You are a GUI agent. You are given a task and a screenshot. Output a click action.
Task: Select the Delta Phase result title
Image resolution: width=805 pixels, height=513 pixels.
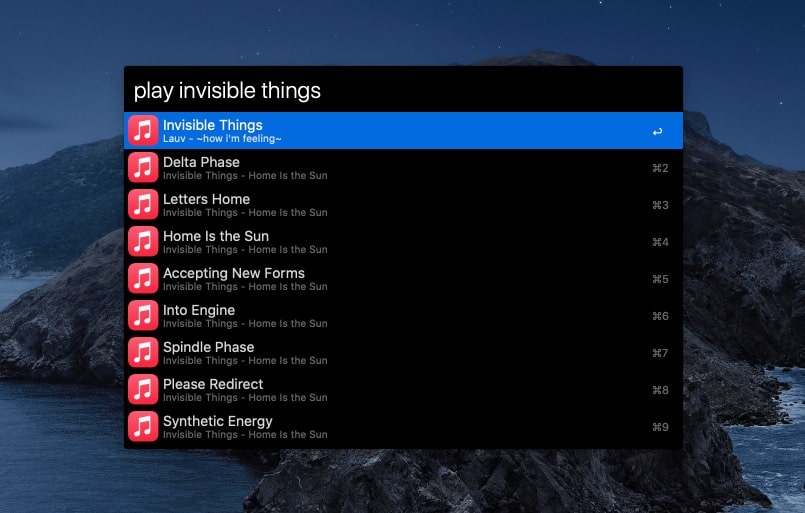click(201, 162)
